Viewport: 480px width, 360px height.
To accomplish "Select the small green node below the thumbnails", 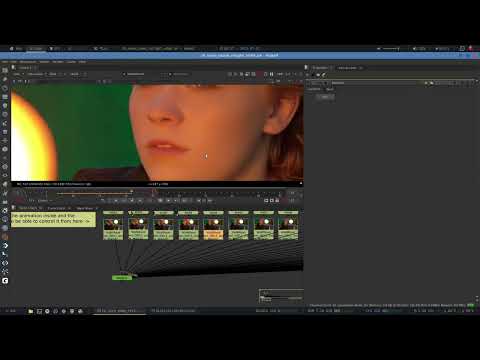I will [122, 278].
